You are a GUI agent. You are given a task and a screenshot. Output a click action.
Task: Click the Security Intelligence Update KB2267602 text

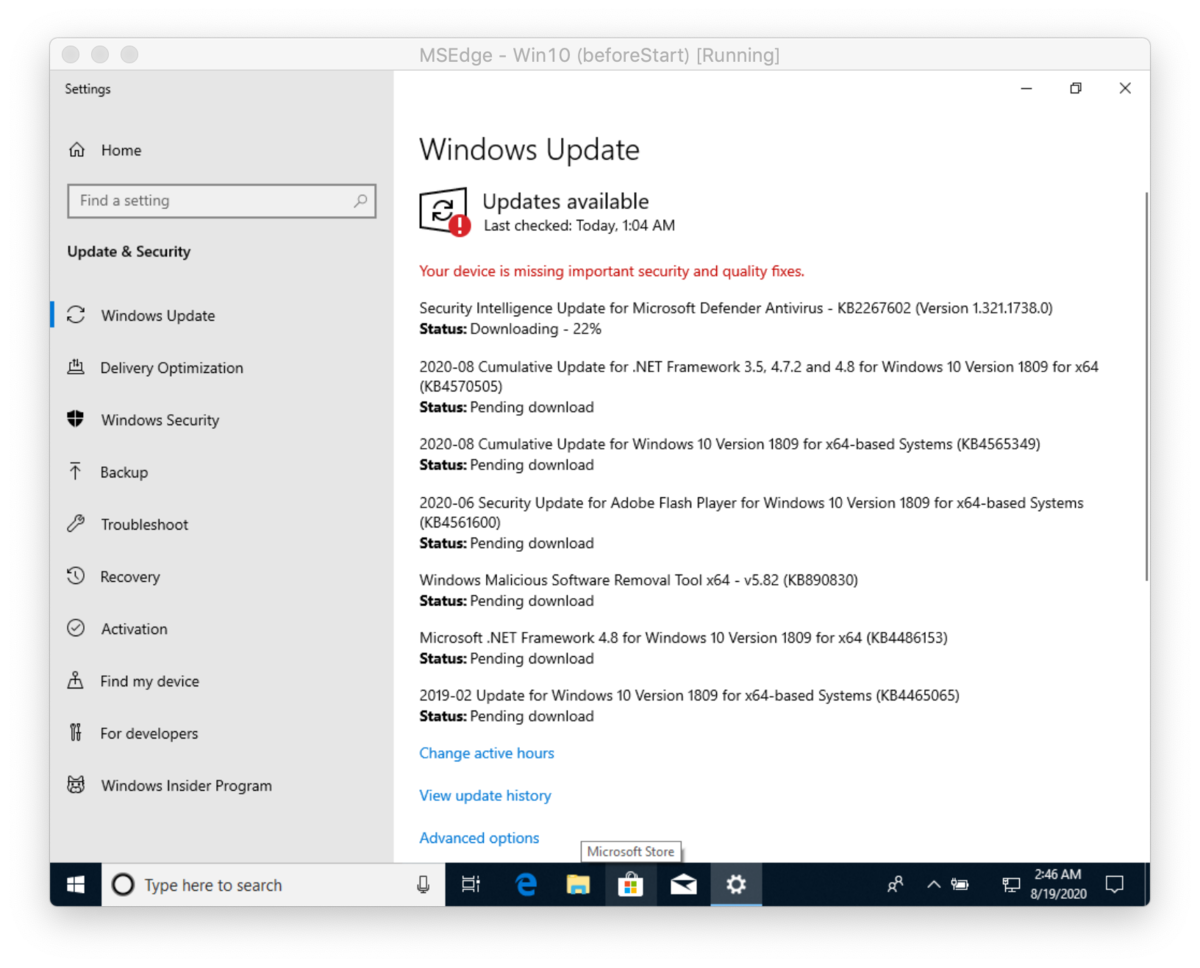click(736, 309)
